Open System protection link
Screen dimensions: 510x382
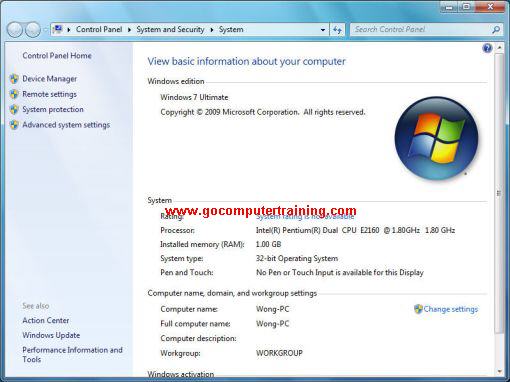click(53, 109)
